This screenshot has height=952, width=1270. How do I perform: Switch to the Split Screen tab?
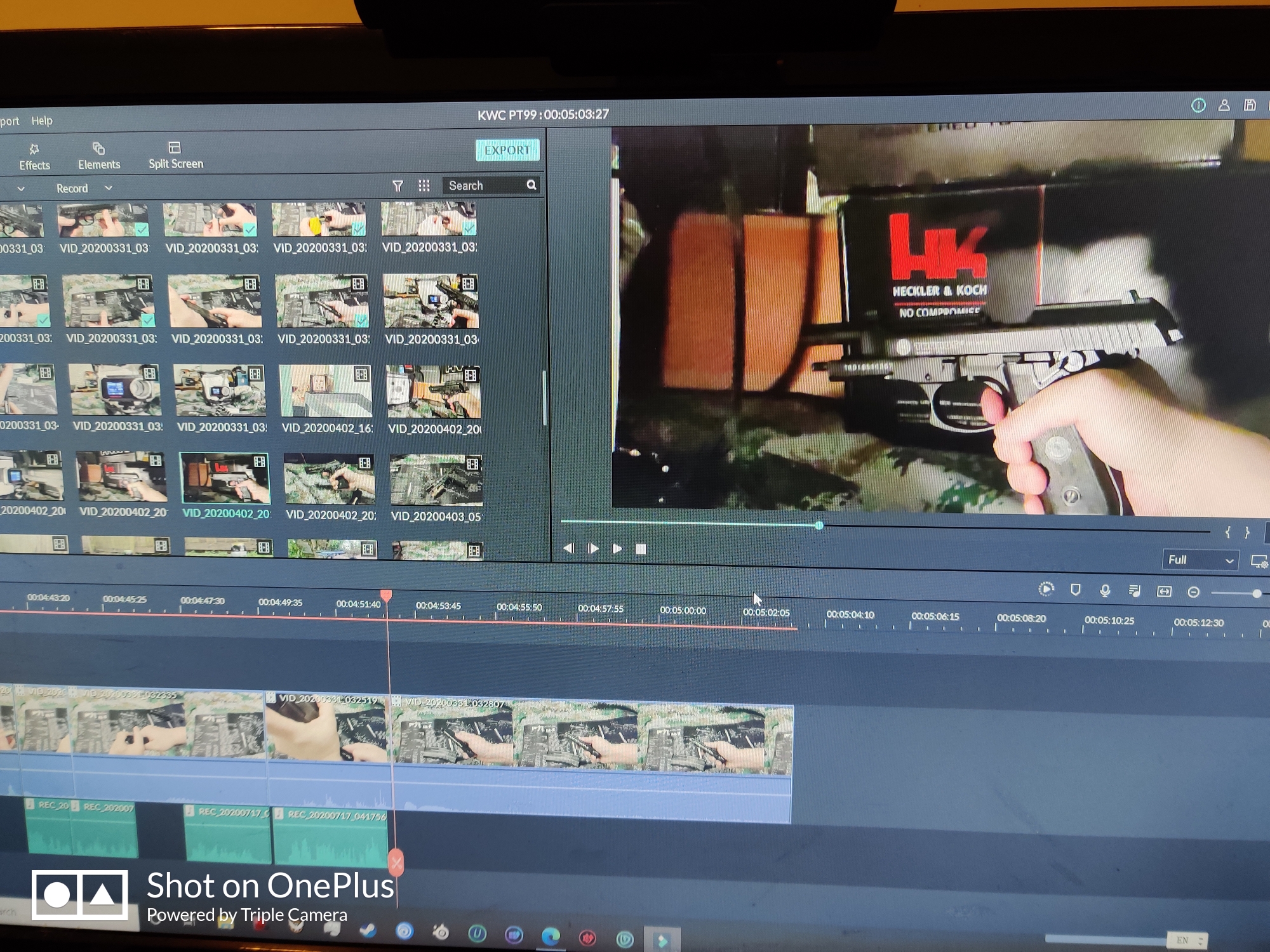pos(176,155)
